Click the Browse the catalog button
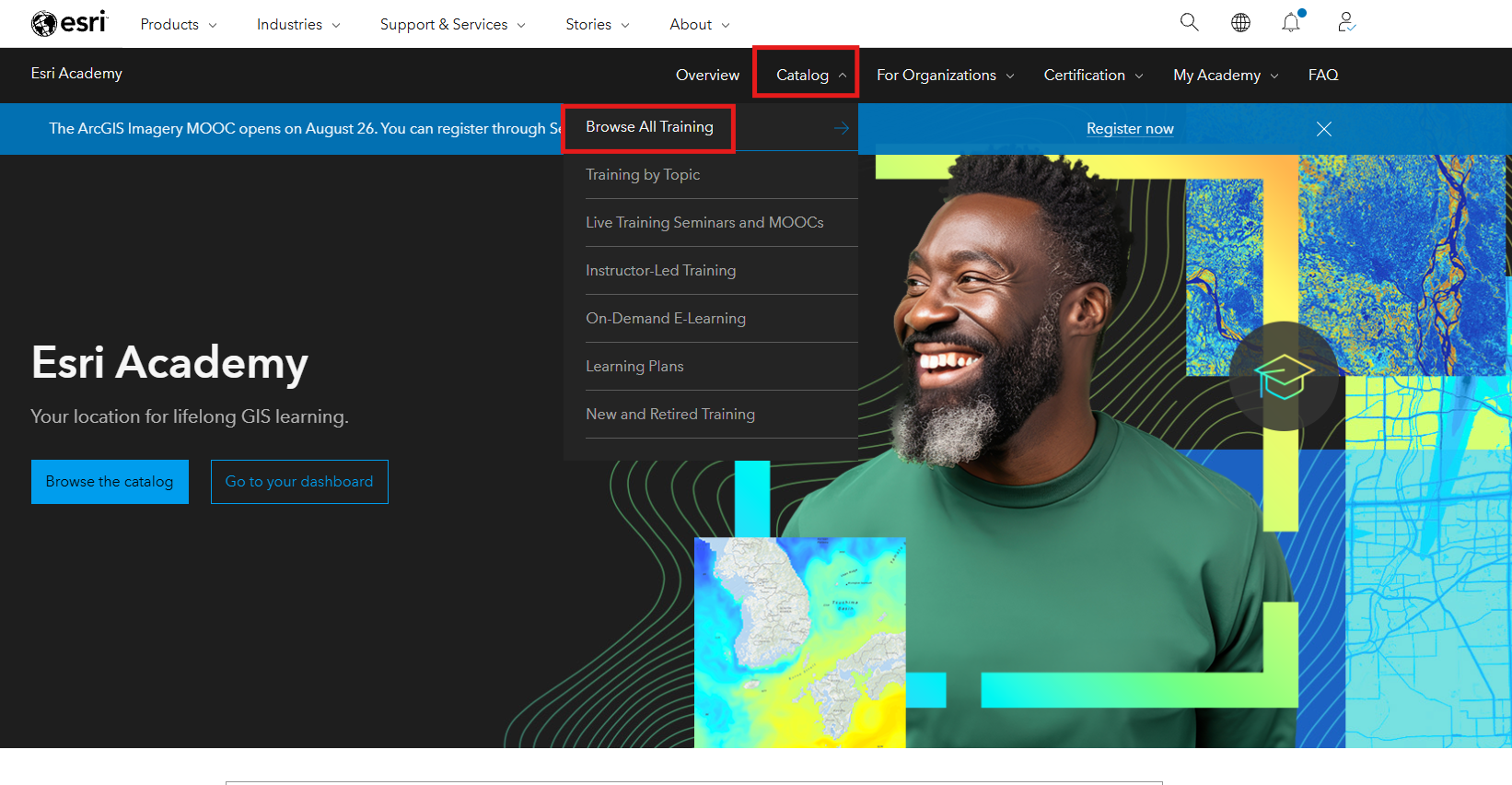This screenshot has height=785, width=1512. [110, 482]
